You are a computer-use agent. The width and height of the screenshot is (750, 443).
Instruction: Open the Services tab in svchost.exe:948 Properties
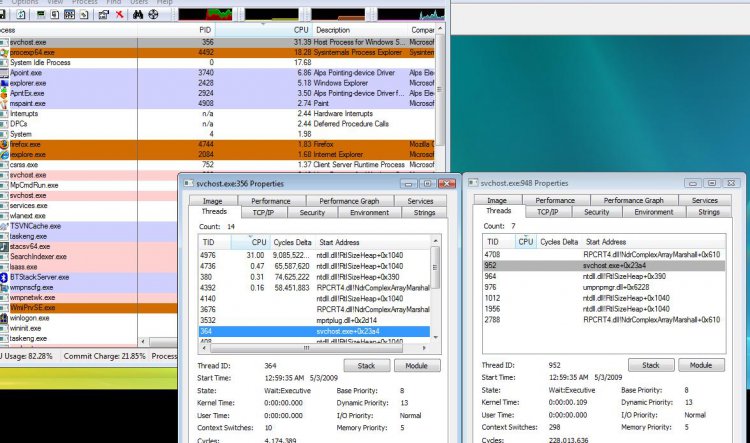(x=705, y=200)
